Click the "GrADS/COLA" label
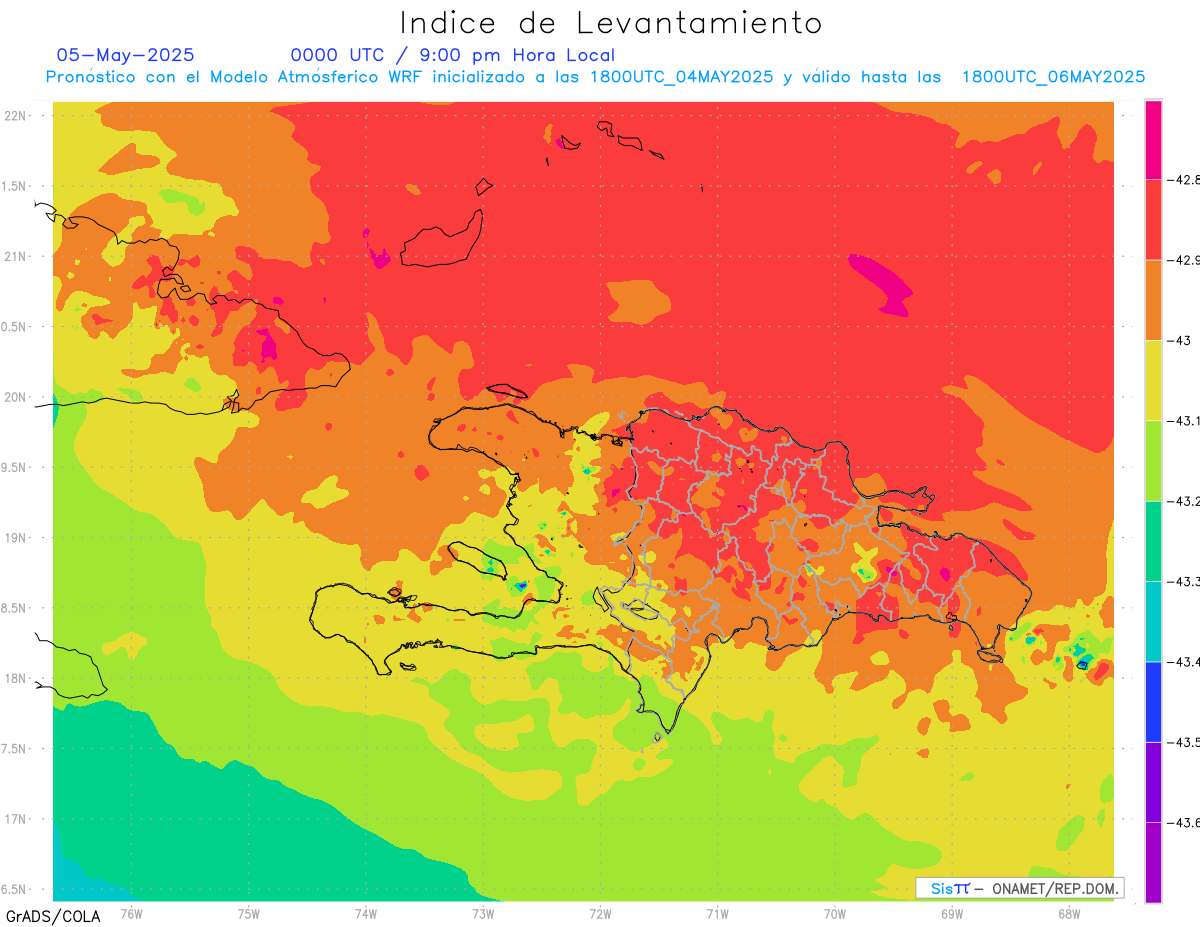1200x927 pixels. (53, 915)
